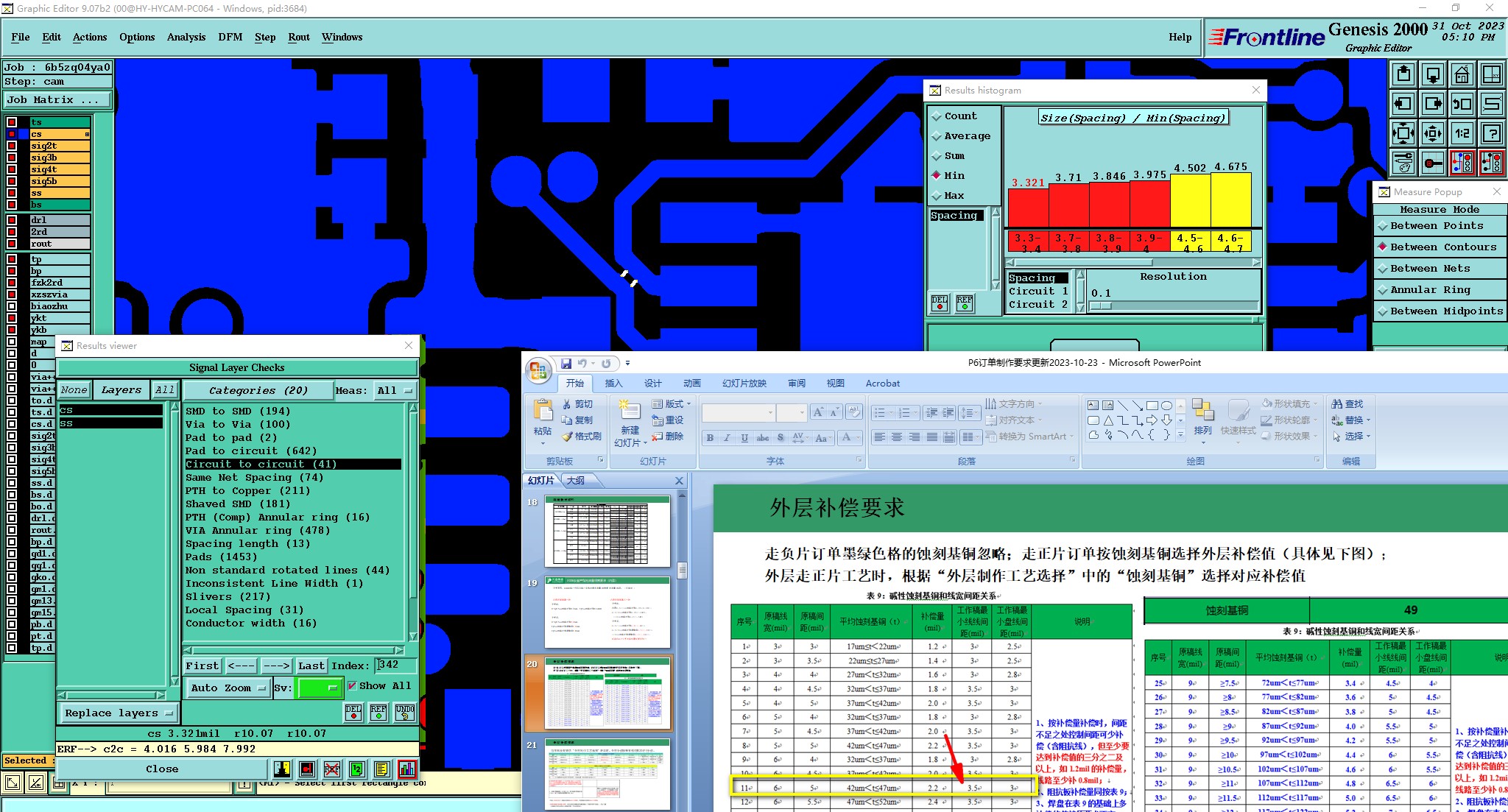Open the Meas: All dropdown

tap(395, 391)
